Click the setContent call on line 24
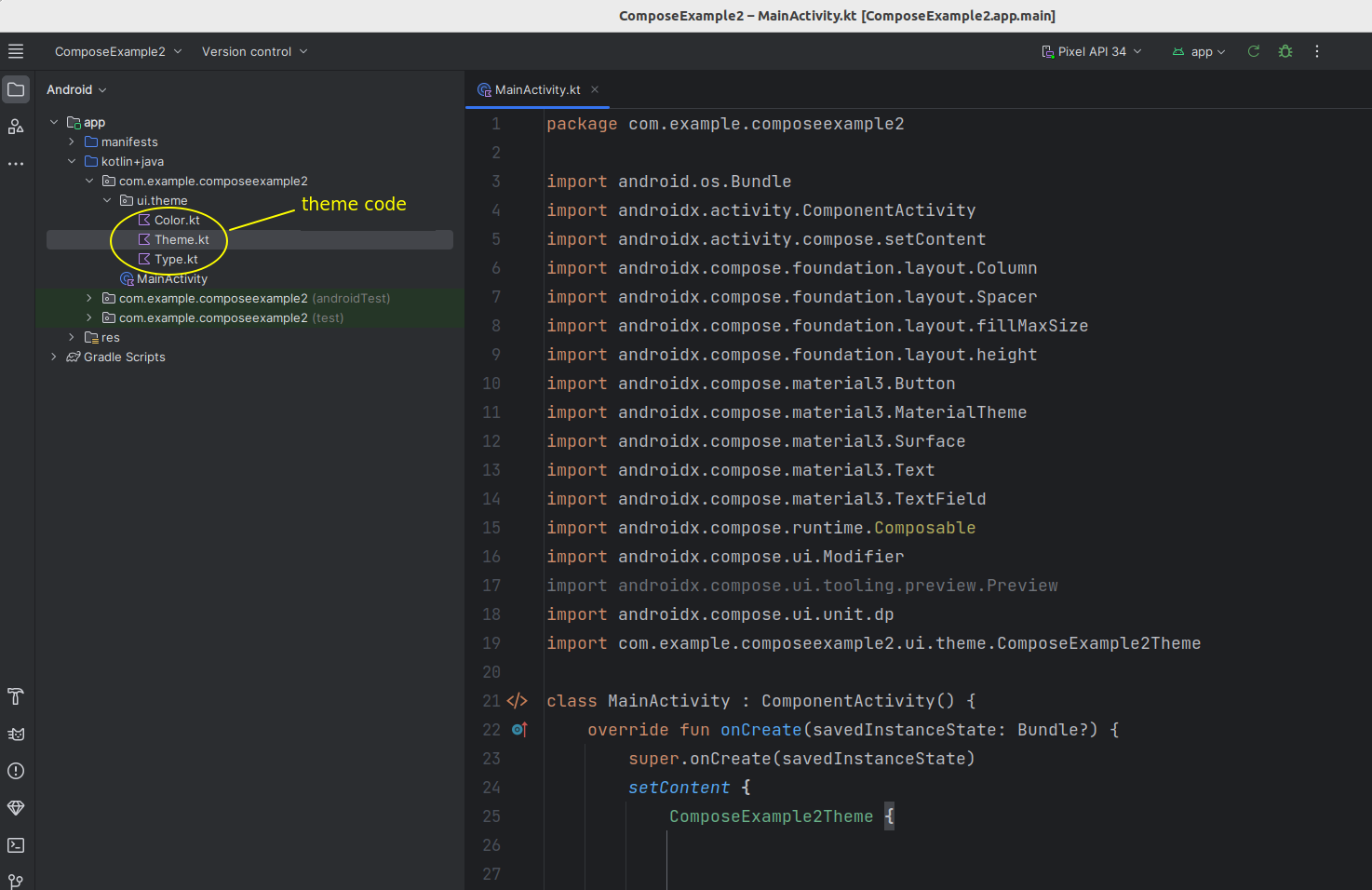 pos(679,788)
